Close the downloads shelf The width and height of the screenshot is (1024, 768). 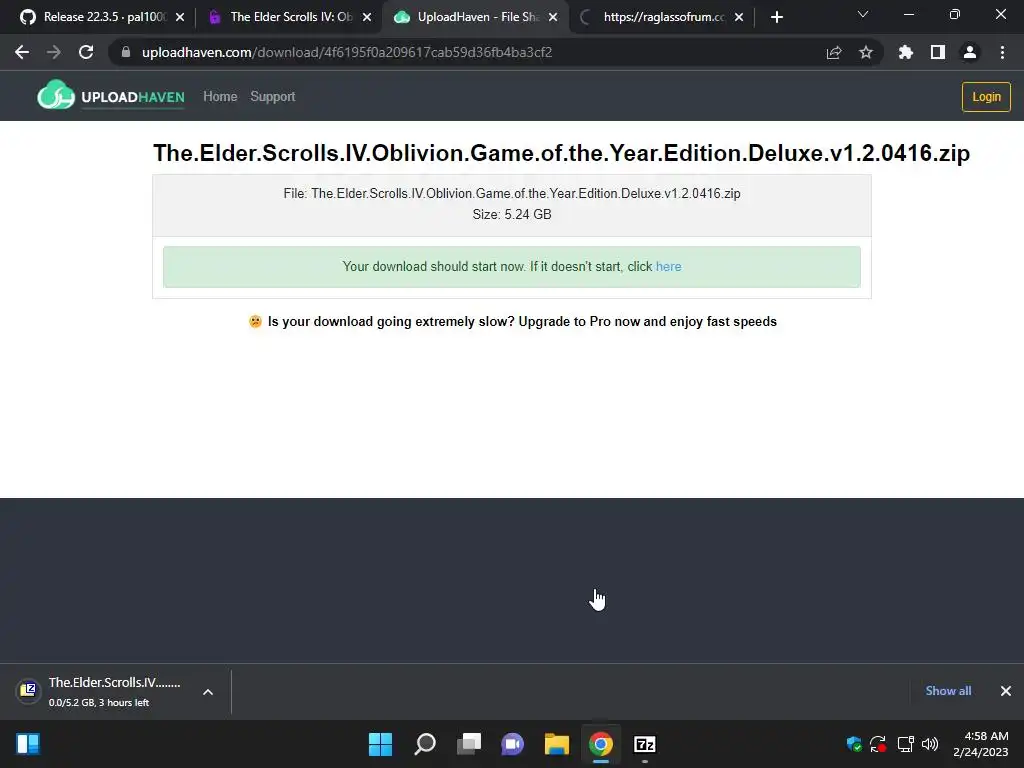coord(1006,691)
